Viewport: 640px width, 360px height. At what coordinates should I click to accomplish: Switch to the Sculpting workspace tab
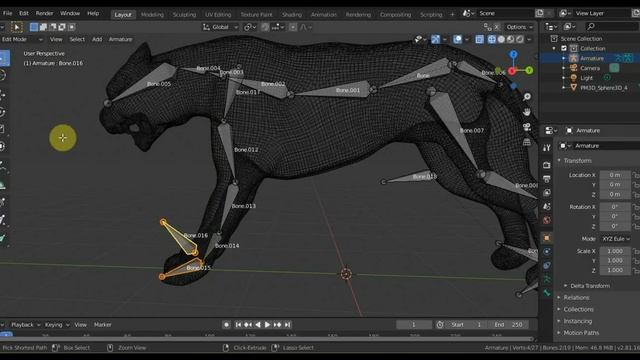coord(184,14)
